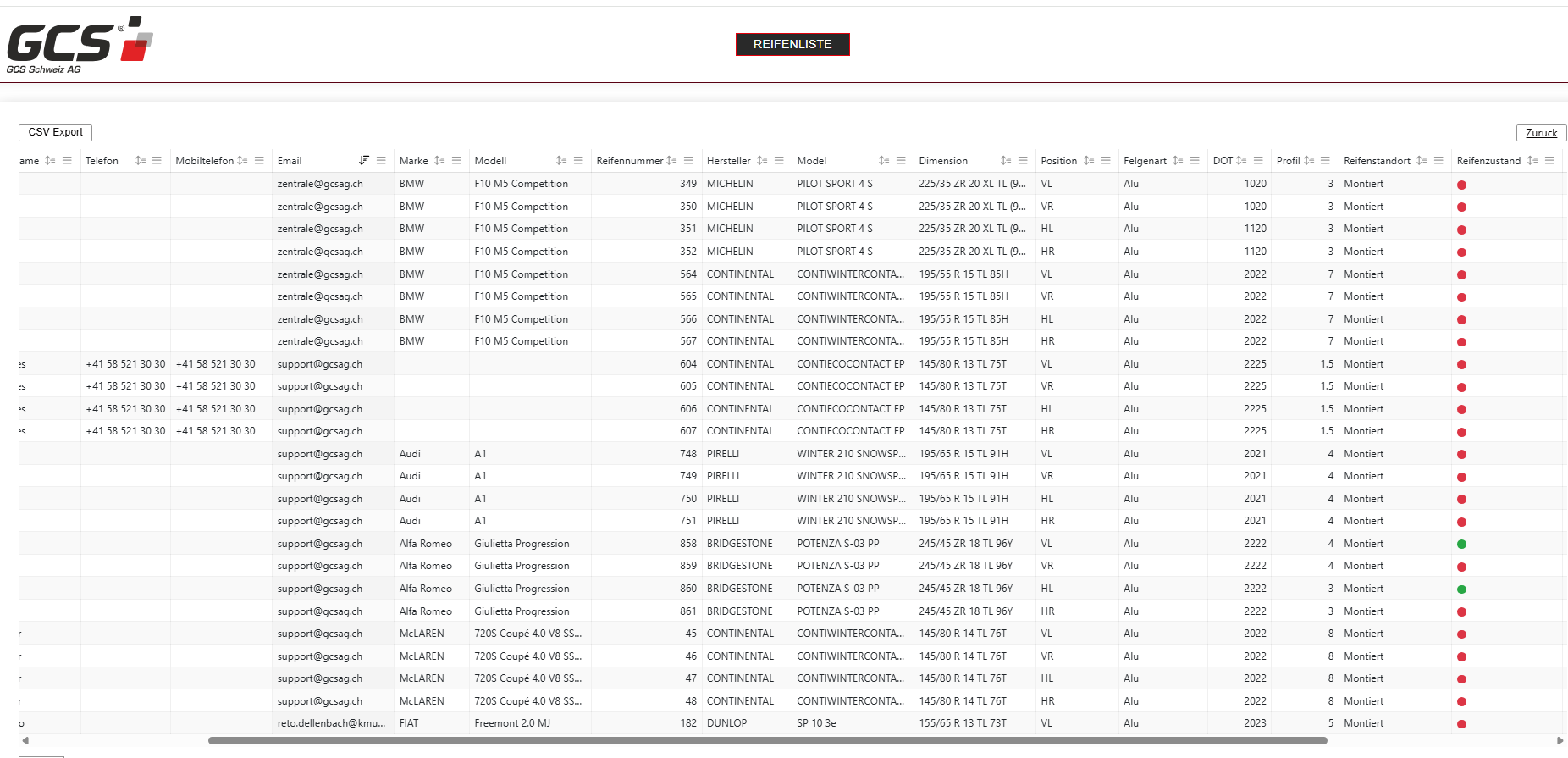The image size is (1568, 758).
Task: Sort by Profil depth
Action: pos(1309,161)
